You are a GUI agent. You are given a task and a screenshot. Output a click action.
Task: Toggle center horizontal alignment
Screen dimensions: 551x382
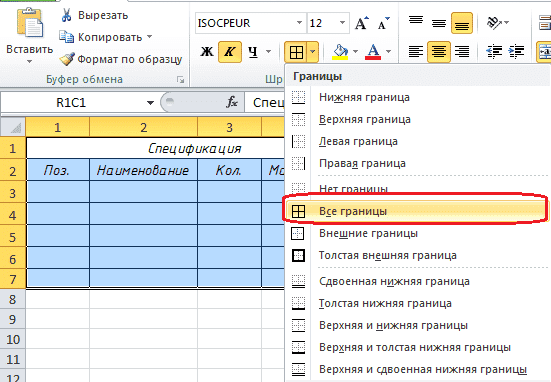point(439,52)
